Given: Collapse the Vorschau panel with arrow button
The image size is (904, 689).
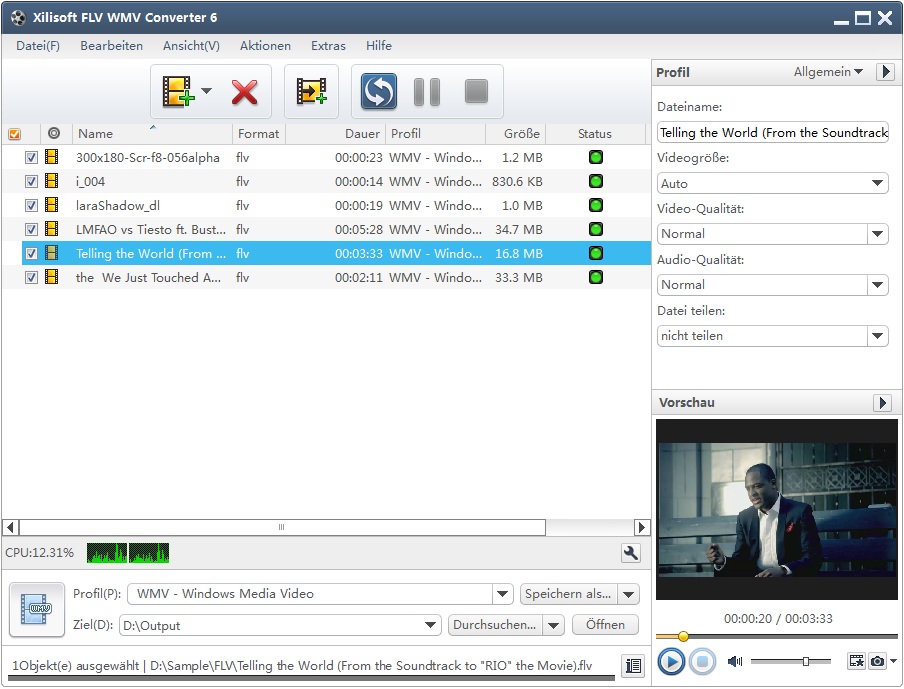Looking at the screenshot, I should point(882,402).
